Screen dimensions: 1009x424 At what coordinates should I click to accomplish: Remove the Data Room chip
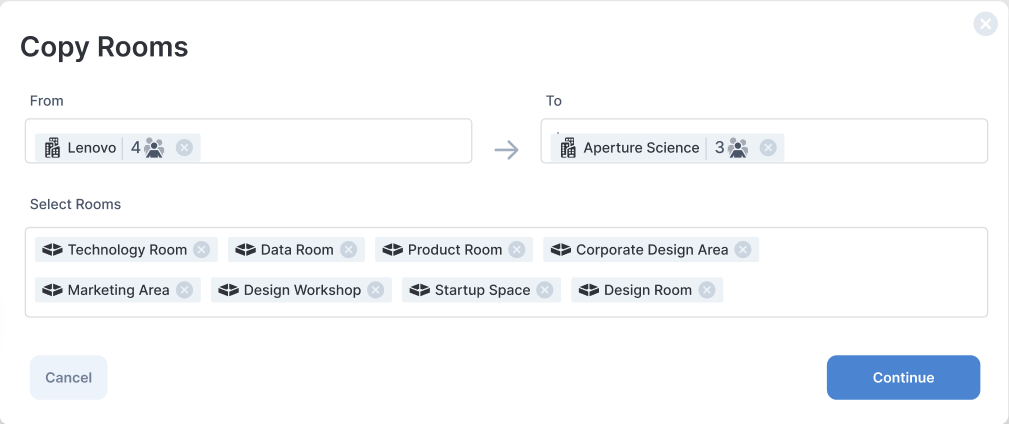349,250
